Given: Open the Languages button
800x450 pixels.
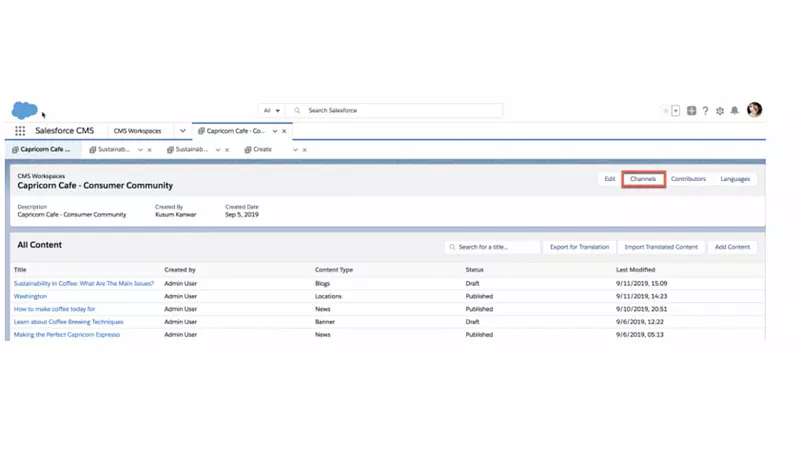Looking at the screenshot, I should [x=735, y=179].
